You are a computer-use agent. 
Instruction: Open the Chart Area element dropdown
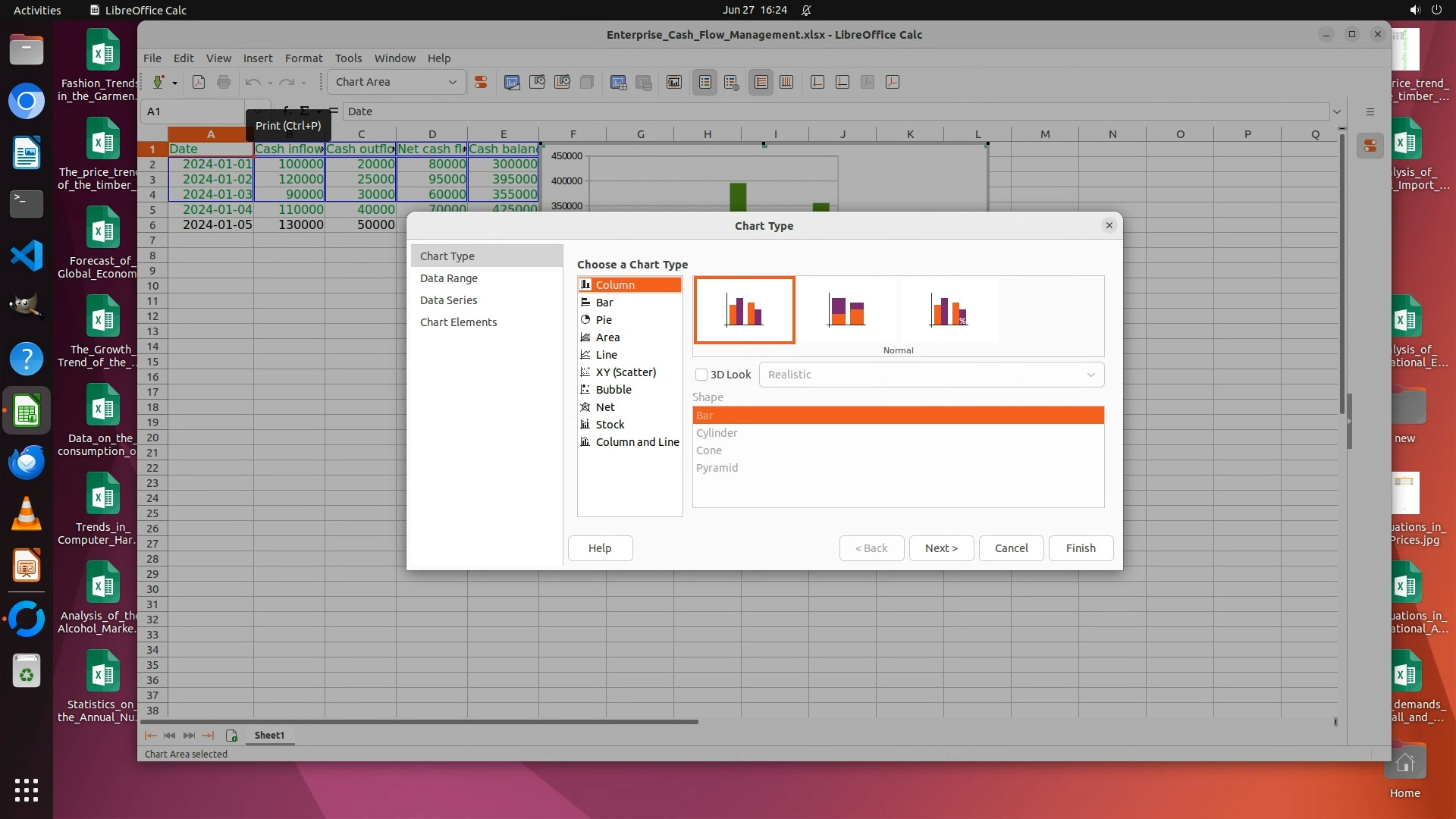[x=452, y=82]
